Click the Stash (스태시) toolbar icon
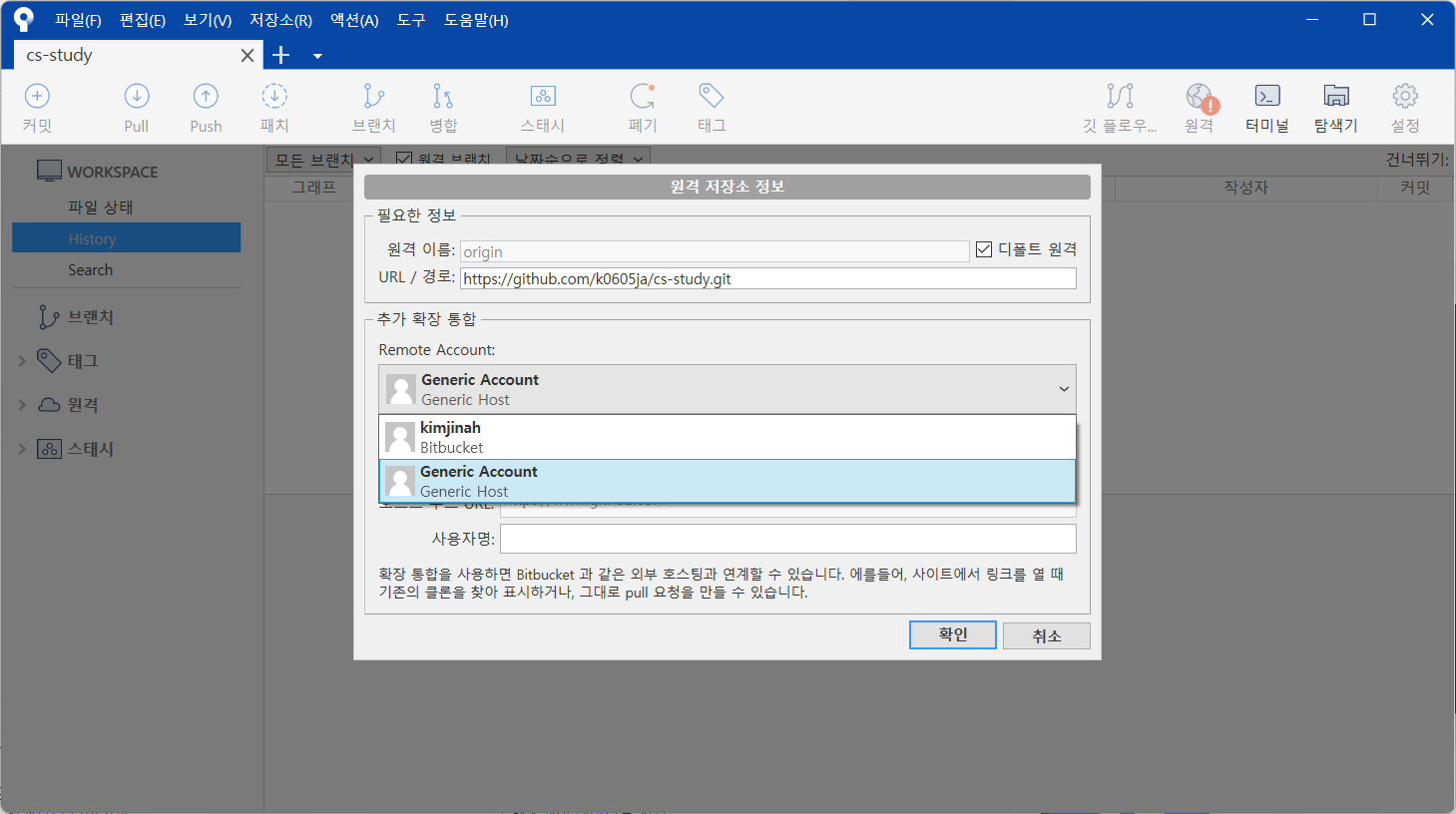This screenshot has height=814, width=1456. (x=543, y=96)
